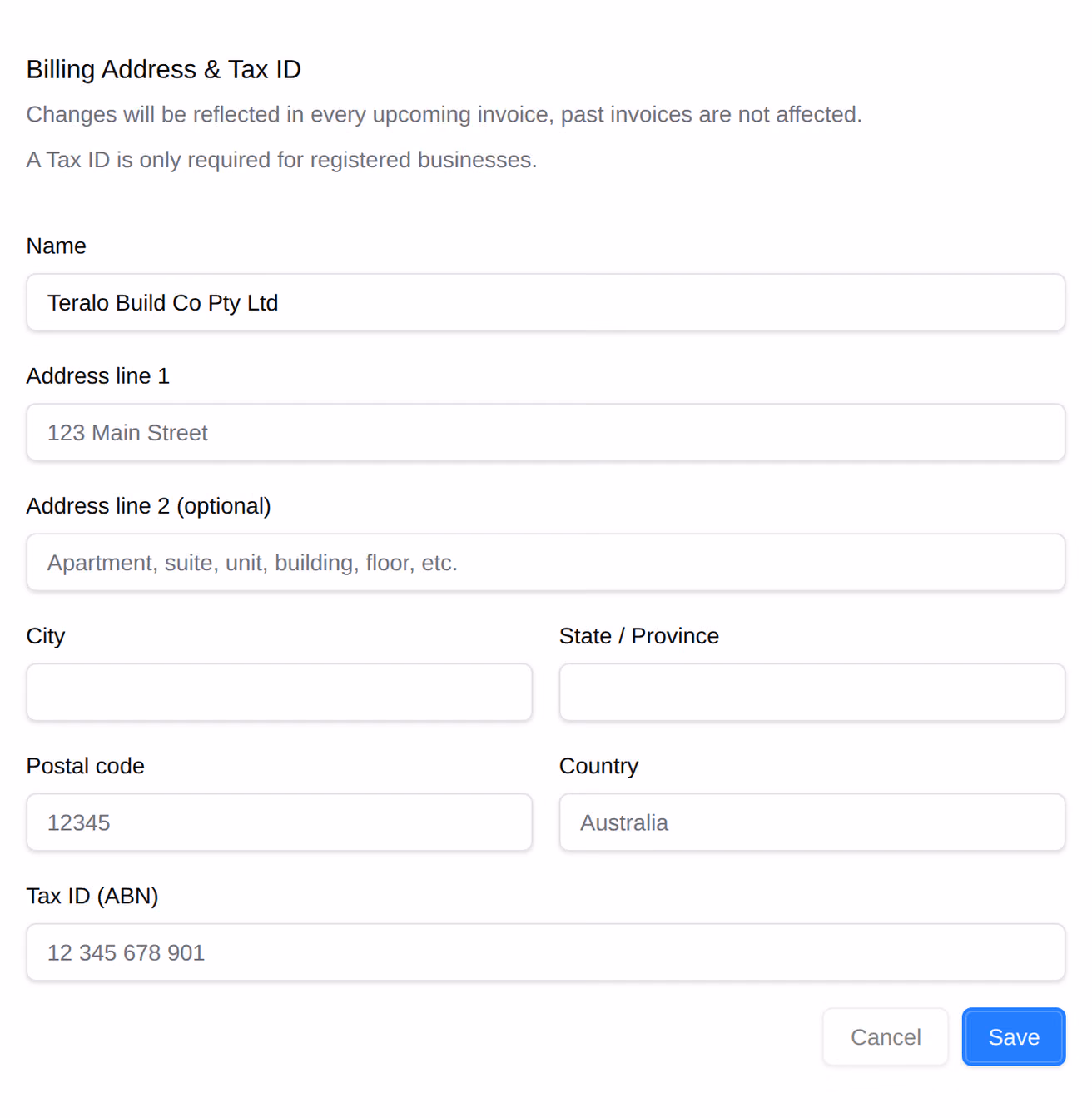
Task: Click the 'Address line 1' label
Action: tap(98, 375)
